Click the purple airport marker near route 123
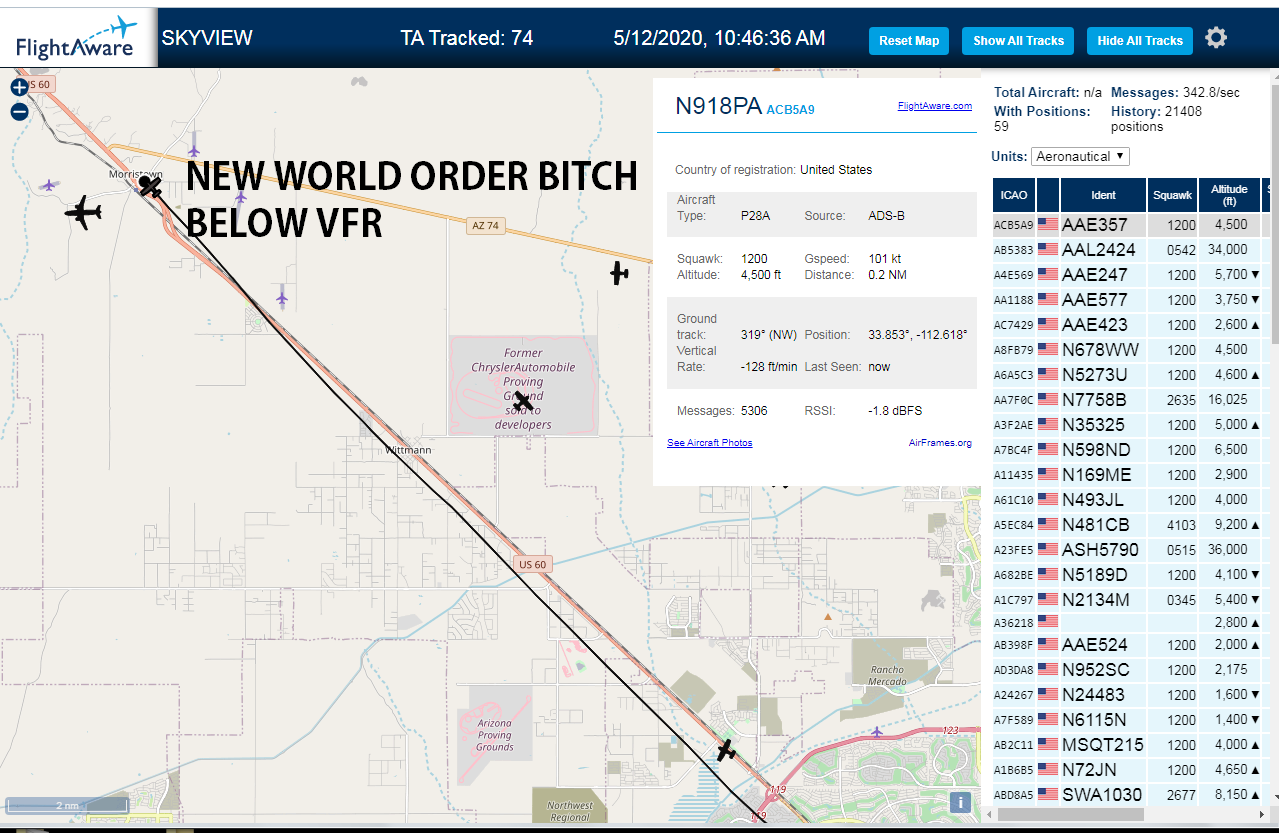 (x=877, y=732)
